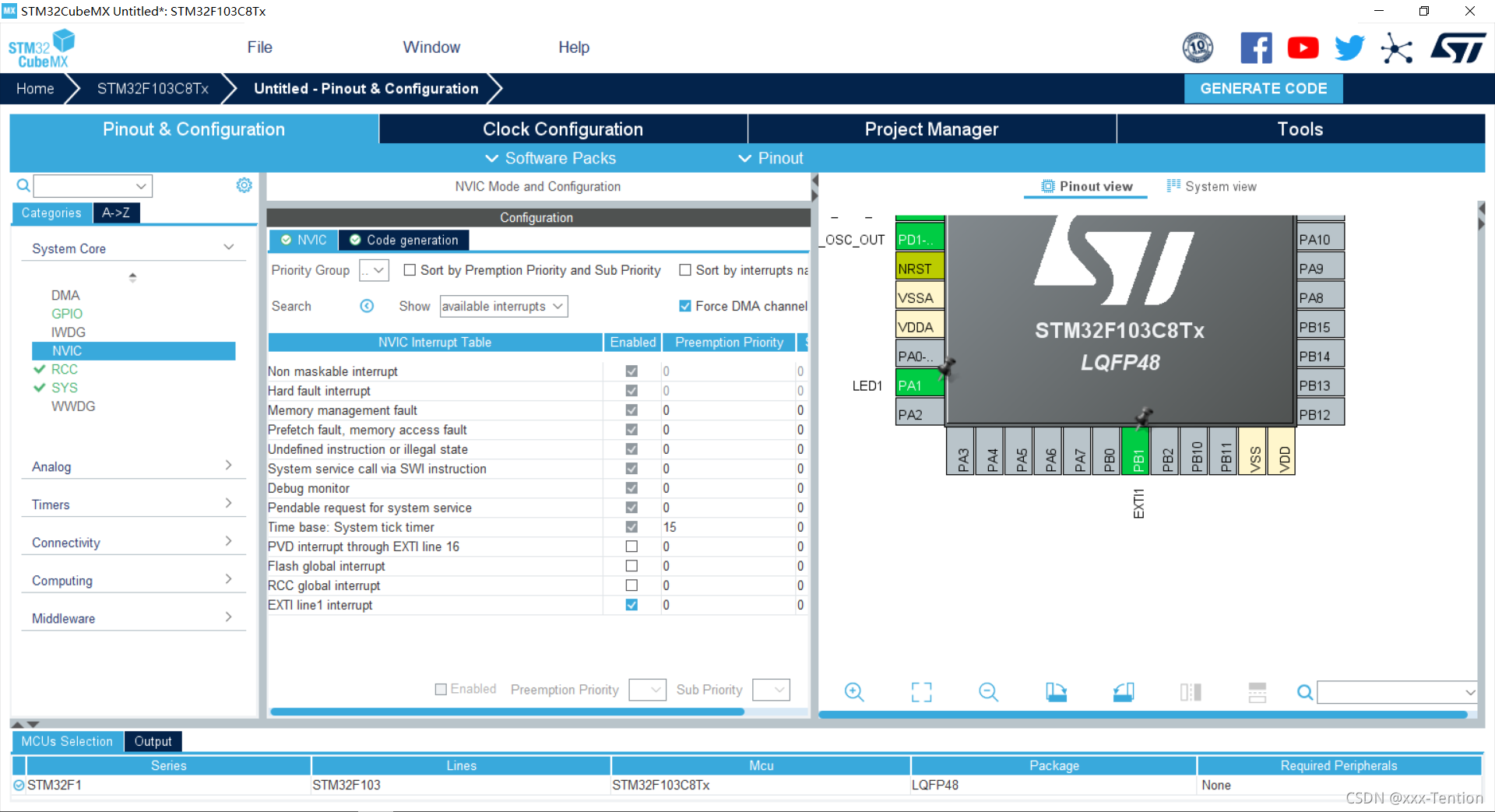This screenshot has height=812, width=1495.
Task: Enable RCC global interrupt checkbox
Action: pos(631,585)
